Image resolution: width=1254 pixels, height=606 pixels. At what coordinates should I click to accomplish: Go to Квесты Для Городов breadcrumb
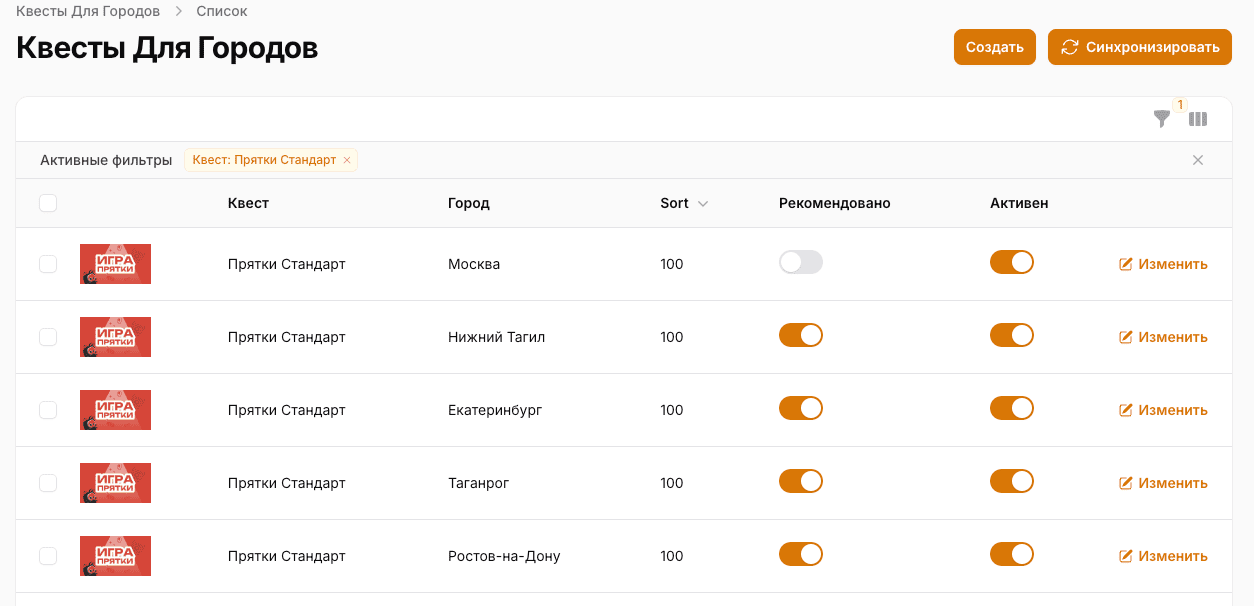(88, 11)
